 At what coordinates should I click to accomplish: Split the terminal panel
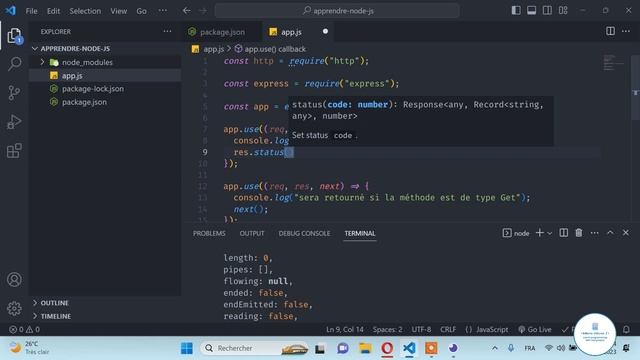click(564, 233)
